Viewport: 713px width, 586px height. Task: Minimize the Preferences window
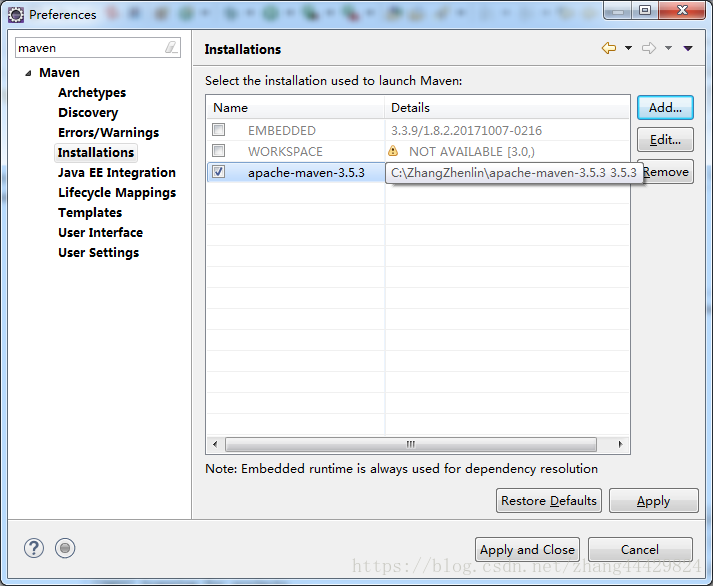(618, 10)
